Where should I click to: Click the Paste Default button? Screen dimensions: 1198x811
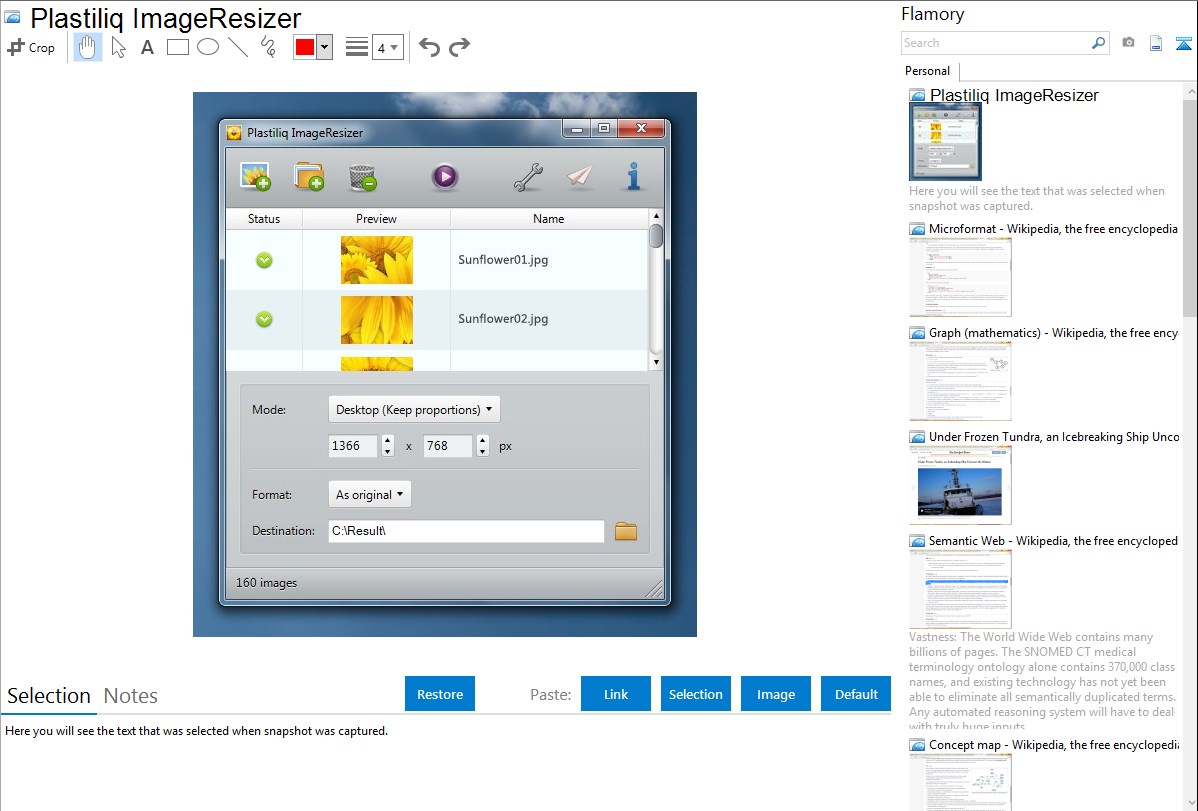pos(856,694)
